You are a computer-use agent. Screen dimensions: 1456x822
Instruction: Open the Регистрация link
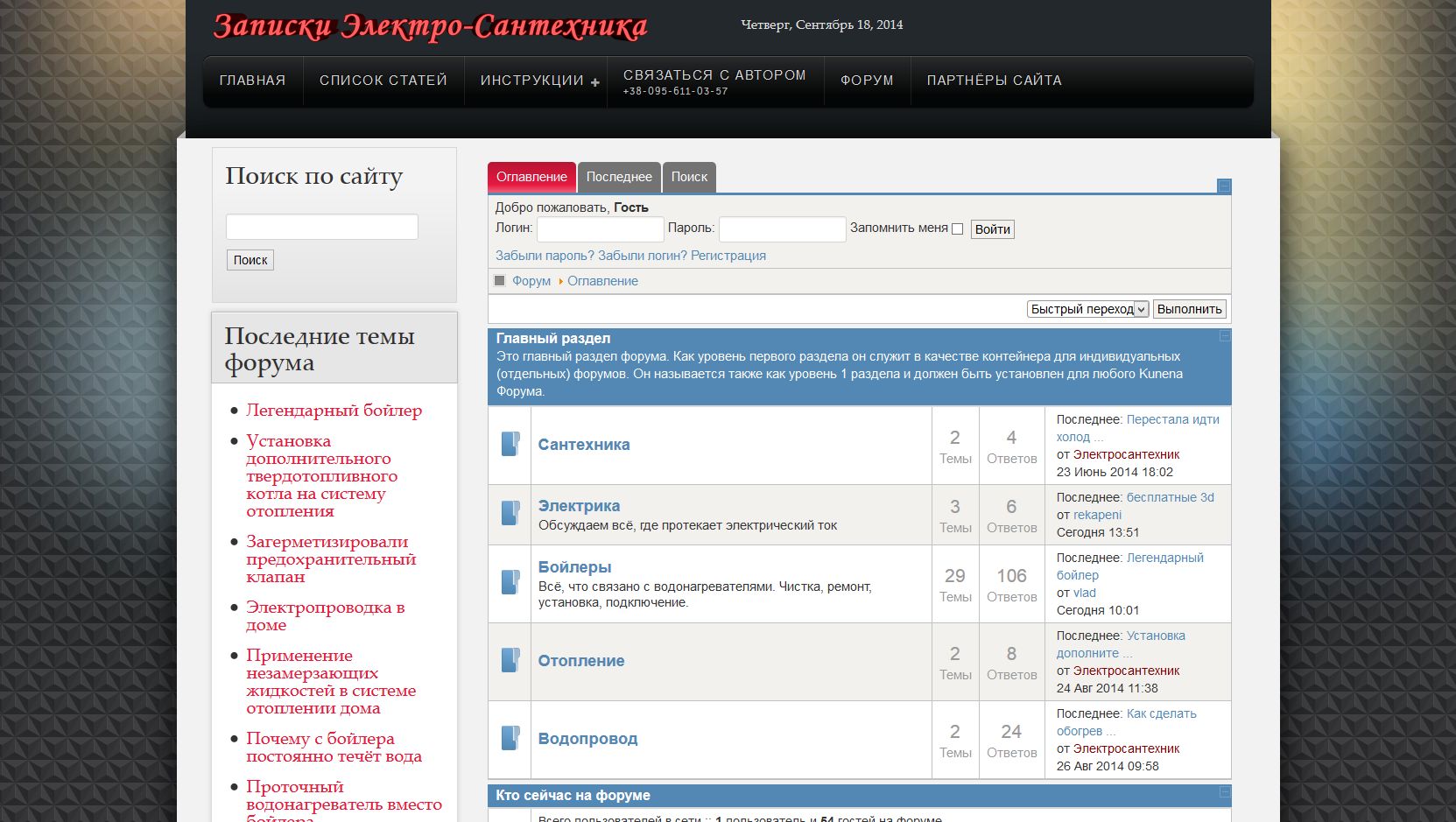pos(728,256)
